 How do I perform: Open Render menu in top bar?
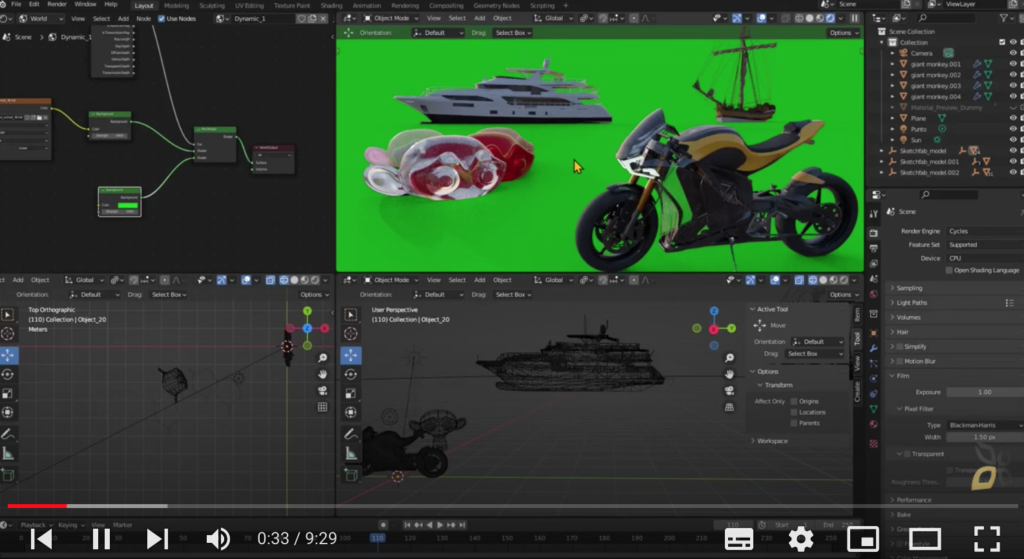(x=57, y=5)
